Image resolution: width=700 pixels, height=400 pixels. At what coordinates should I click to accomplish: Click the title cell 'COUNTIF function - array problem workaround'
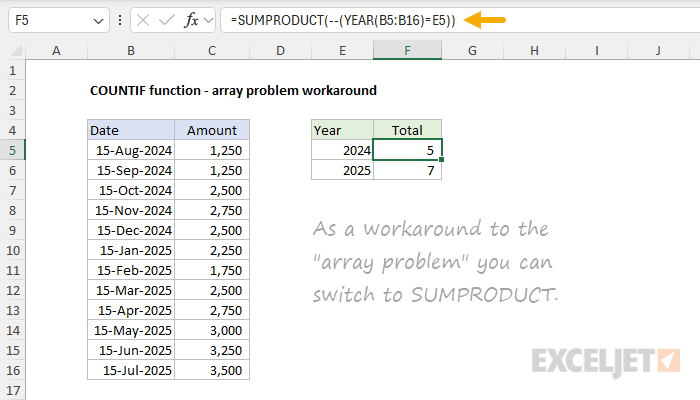(233, 91)
